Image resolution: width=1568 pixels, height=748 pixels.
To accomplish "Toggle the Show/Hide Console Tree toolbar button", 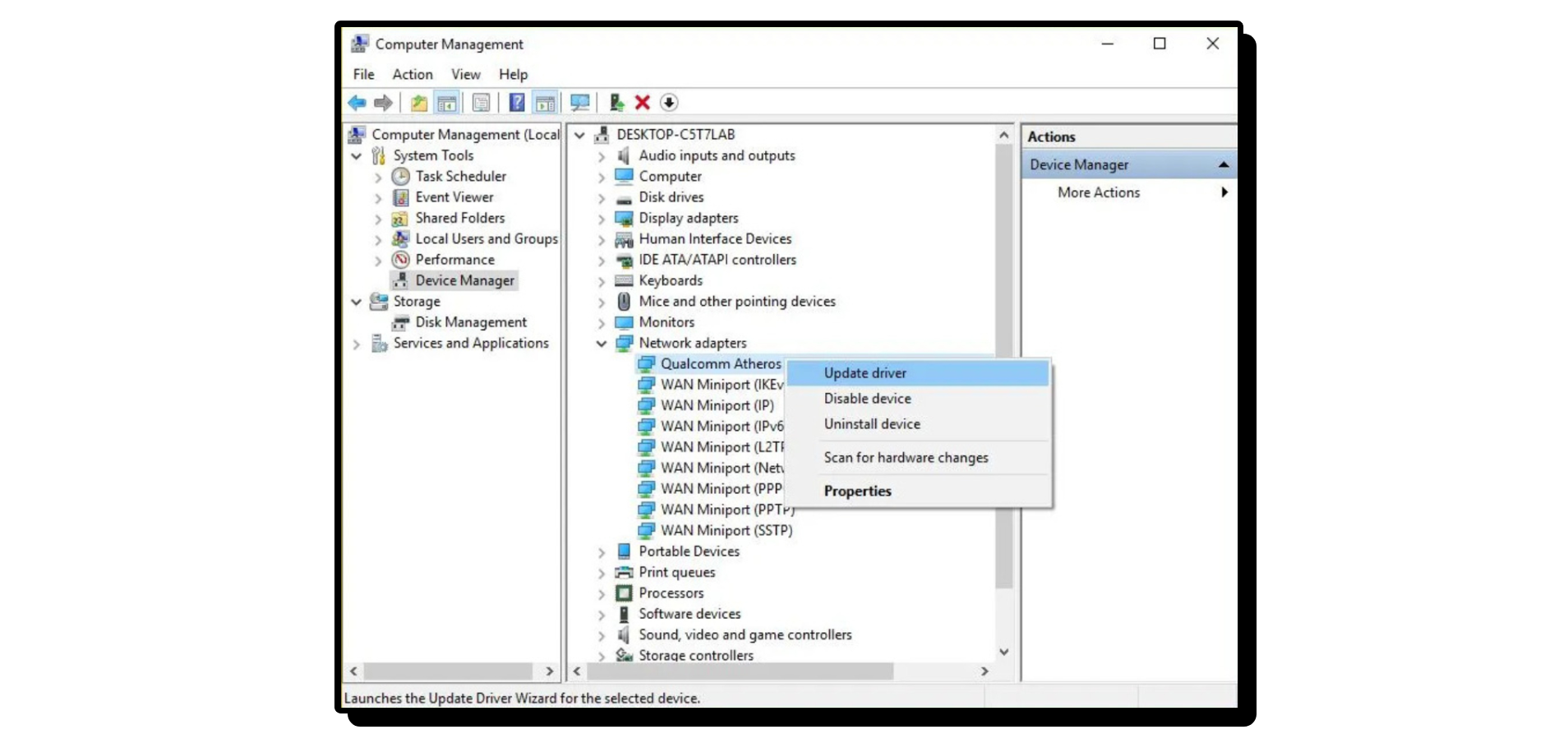I will coord(447,103).
